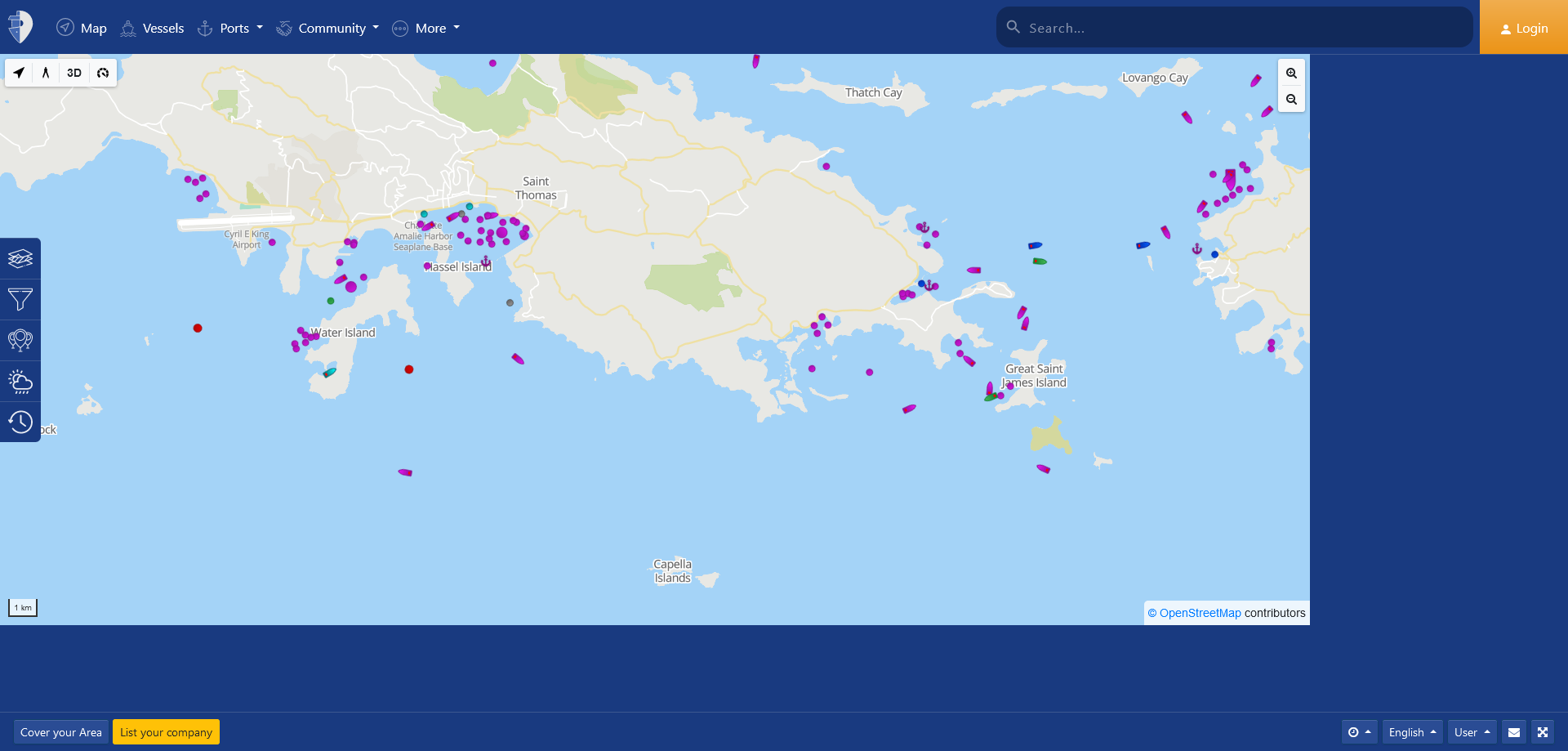The width and height of the screenshot is (1568, 751).
Task: Toggle fullscreen mode icon
Action: pyautogui.click(x=1543, y=732)
